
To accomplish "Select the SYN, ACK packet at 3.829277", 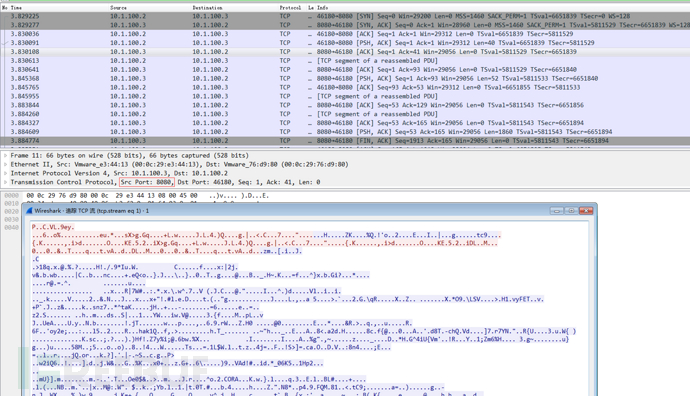I will tap(345, 25).
